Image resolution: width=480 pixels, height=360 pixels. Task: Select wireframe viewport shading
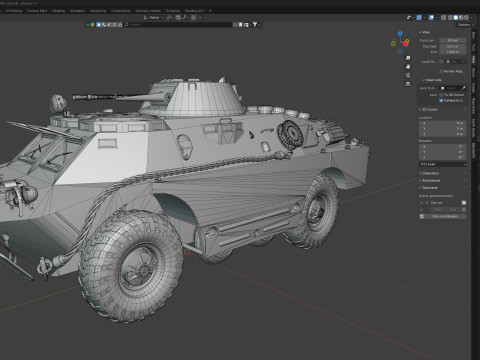[x=450, y=17]
